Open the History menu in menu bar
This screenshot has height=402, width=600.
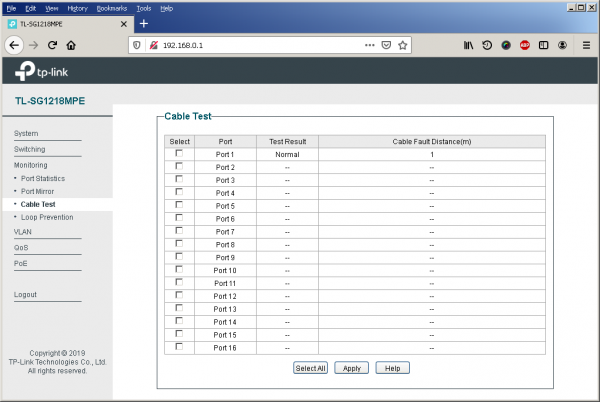pyautogui.click(x=77, y=7)
